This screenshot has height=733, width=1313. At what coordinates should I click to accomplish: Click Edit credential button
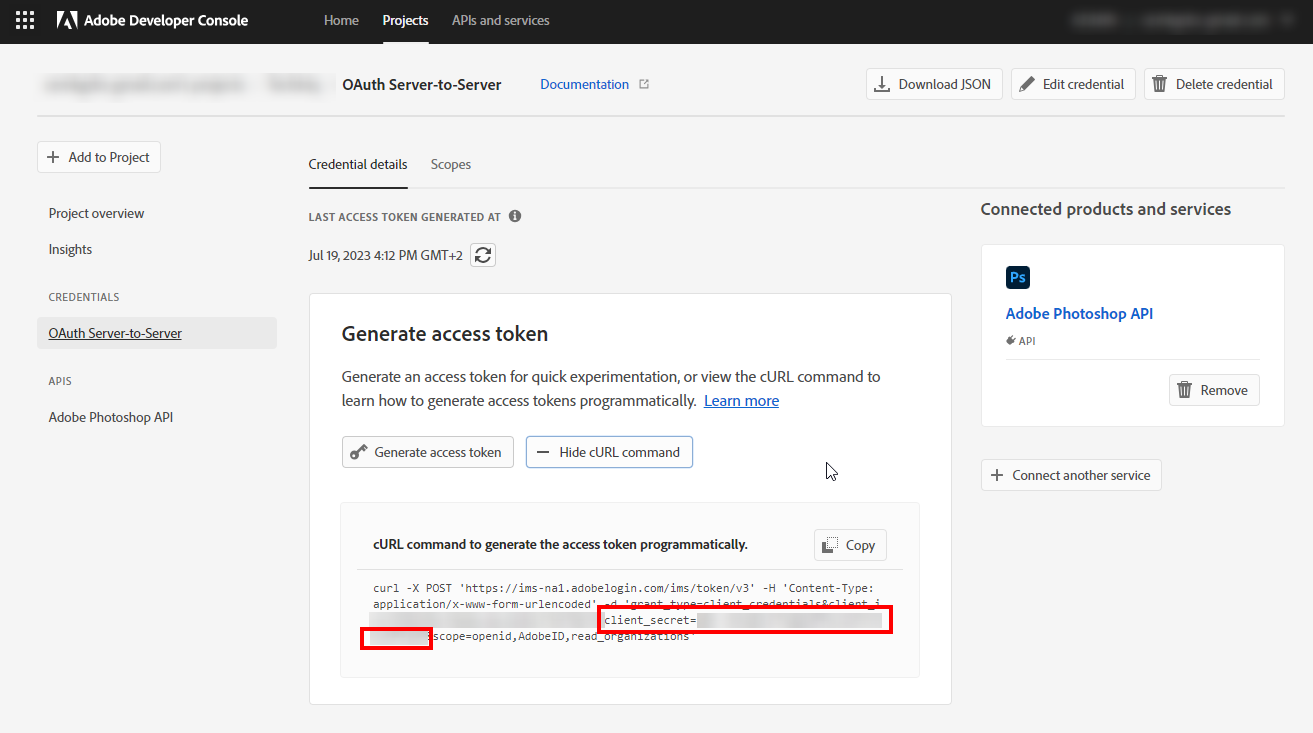click(1073, 84)
